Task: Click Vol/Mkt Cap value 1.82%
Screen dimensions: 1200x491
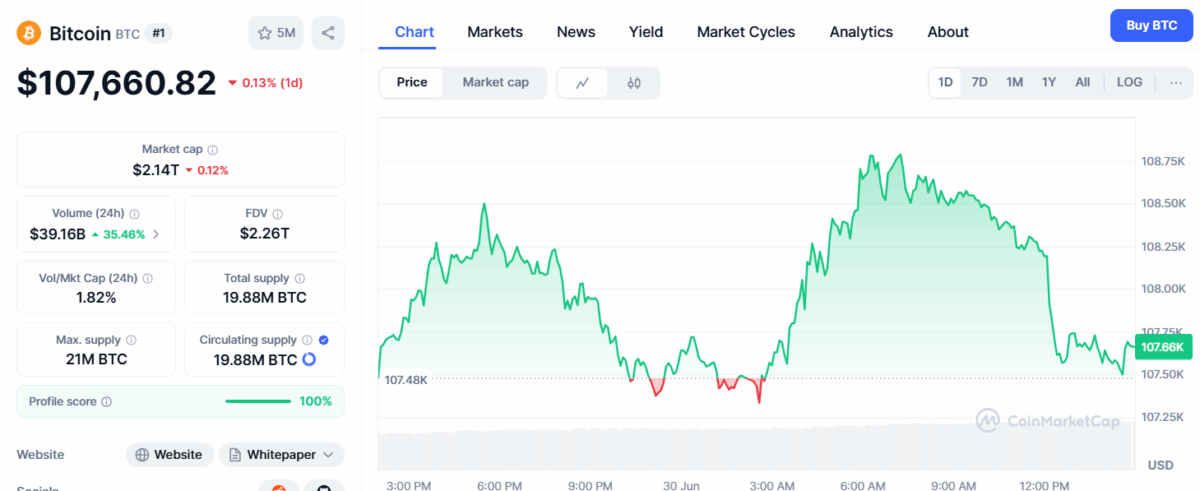Action: pos(96,298)
